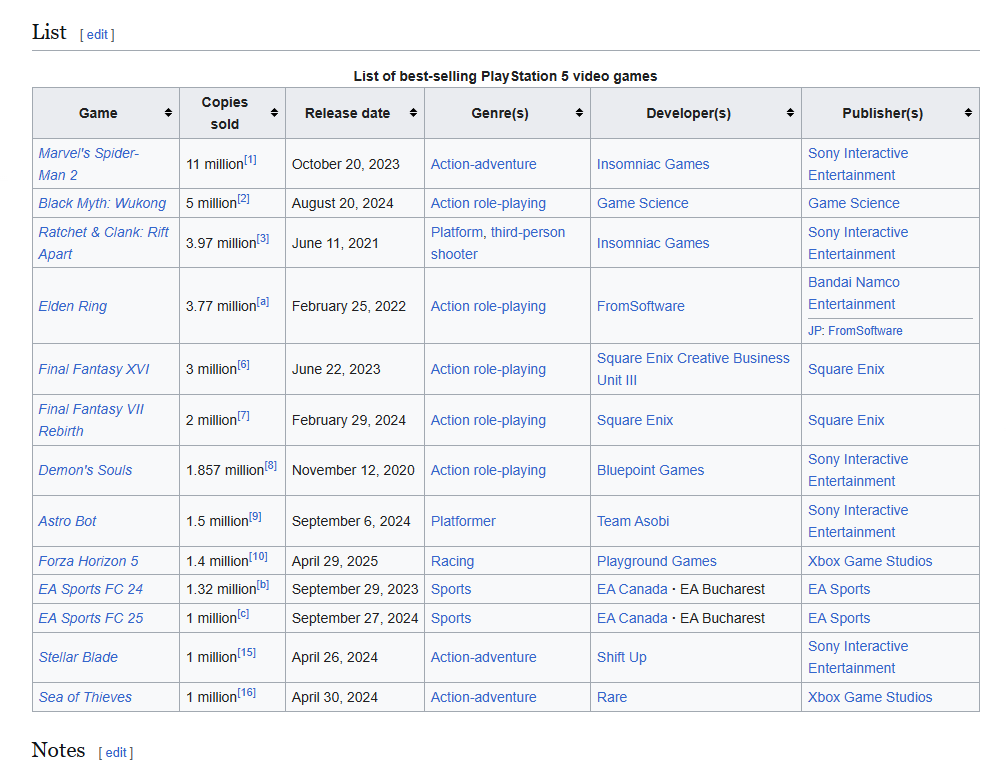The width and height of the screenshot is (1006, 767).
Task: Open Sports genre in FC 24 row
Action: coord(451,589)
